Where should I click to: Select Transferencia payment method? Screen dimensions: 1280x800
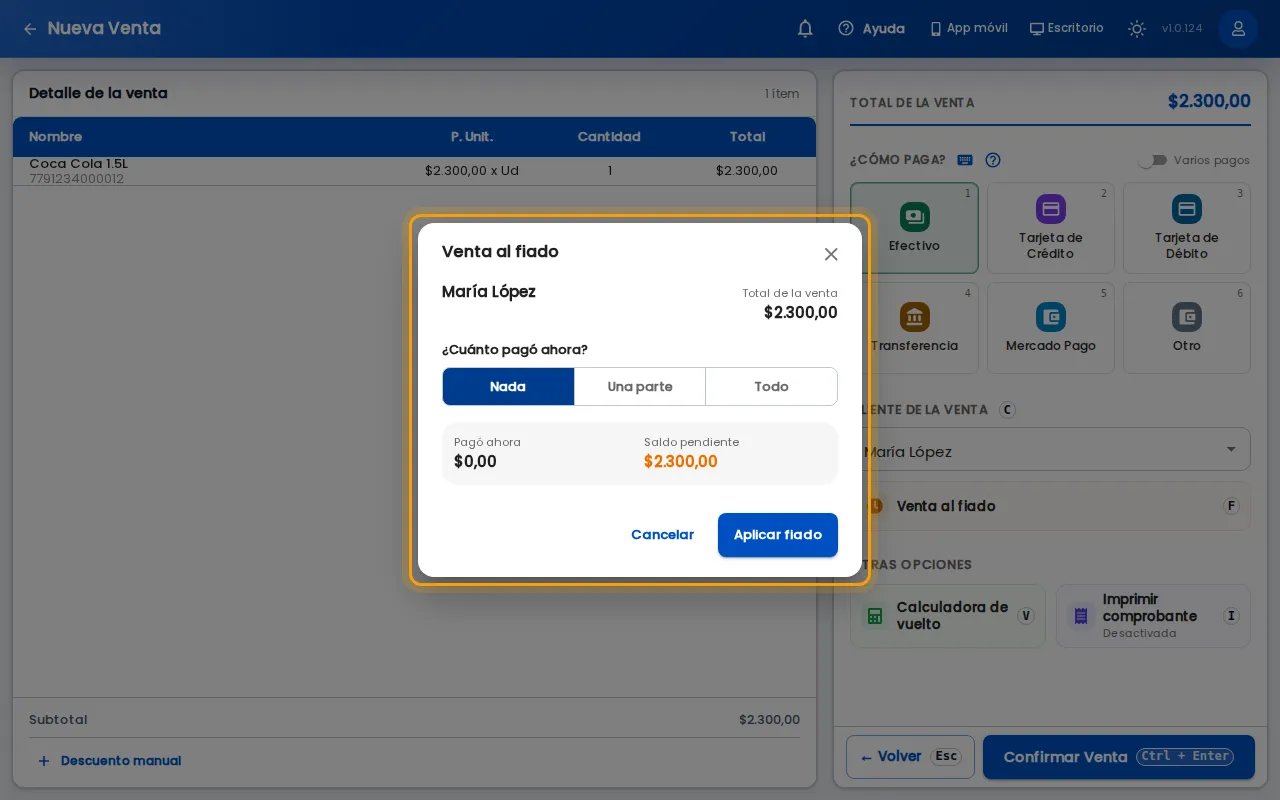point(914,328)
